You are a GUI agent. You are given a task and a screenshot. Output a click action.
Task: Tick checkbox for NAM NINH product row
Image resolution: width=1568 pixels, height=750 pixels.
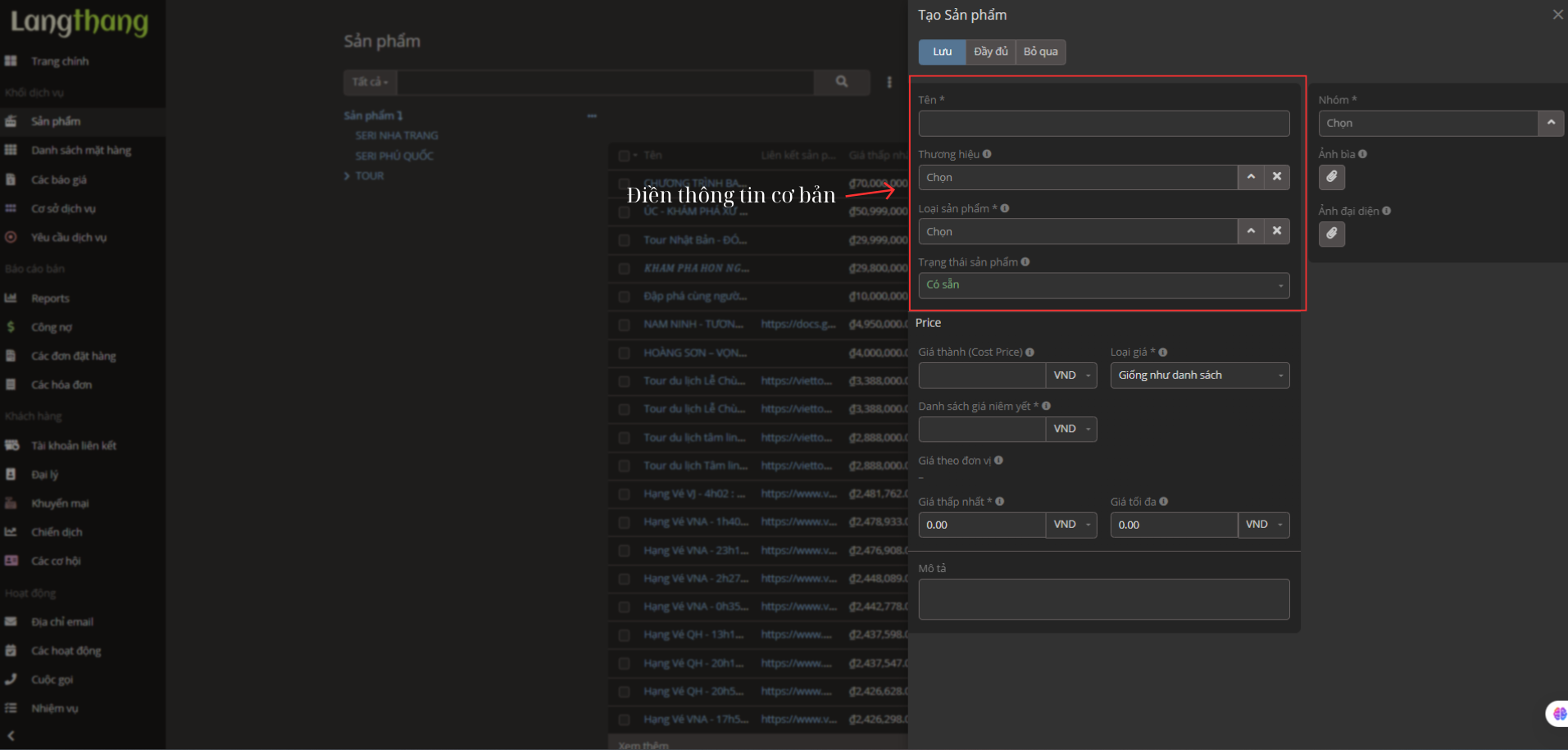pyautogui.click(x=625, y=325)
